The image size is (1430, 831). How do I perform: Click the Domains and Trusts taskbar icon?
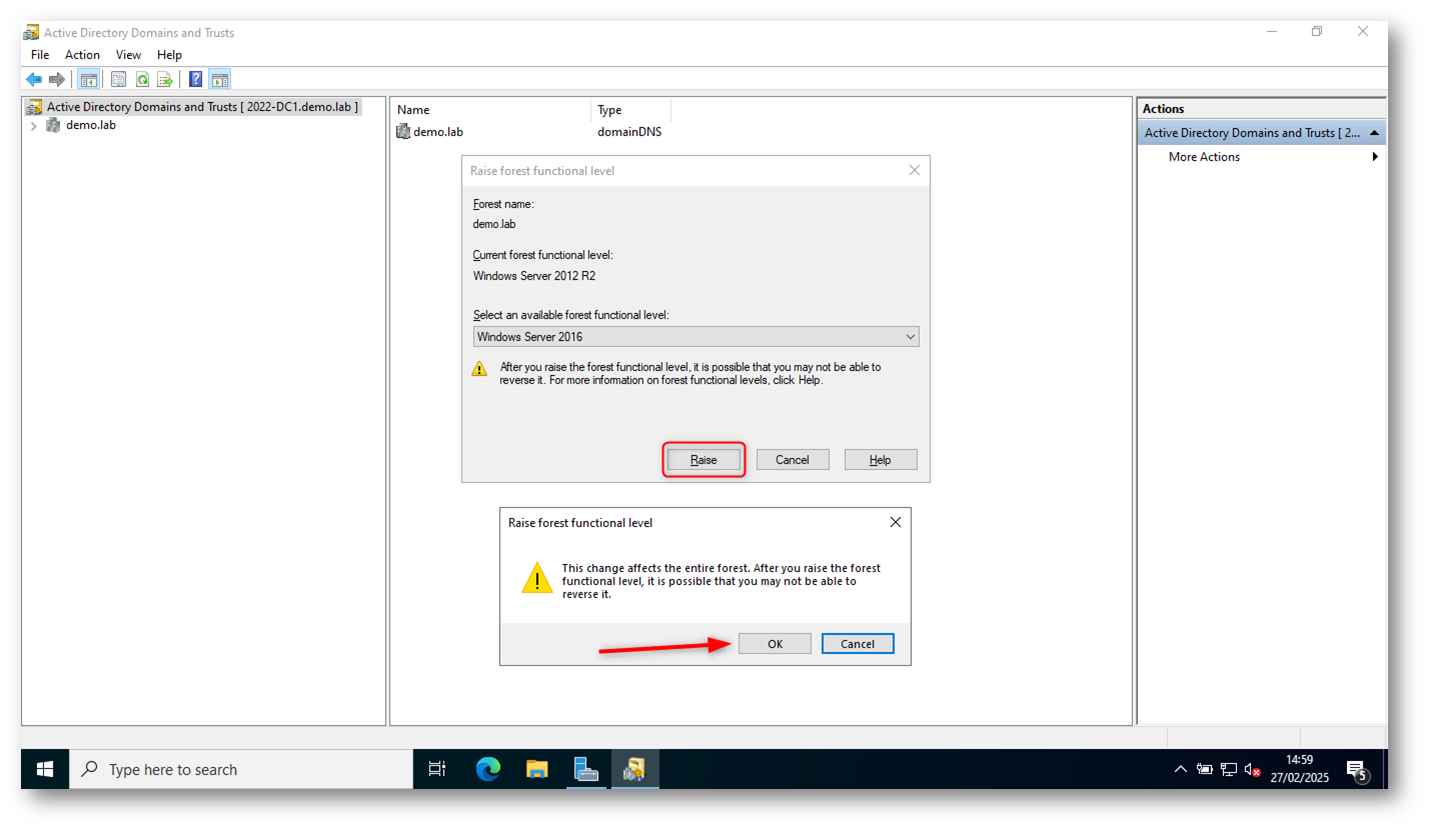tap(635, 769)
